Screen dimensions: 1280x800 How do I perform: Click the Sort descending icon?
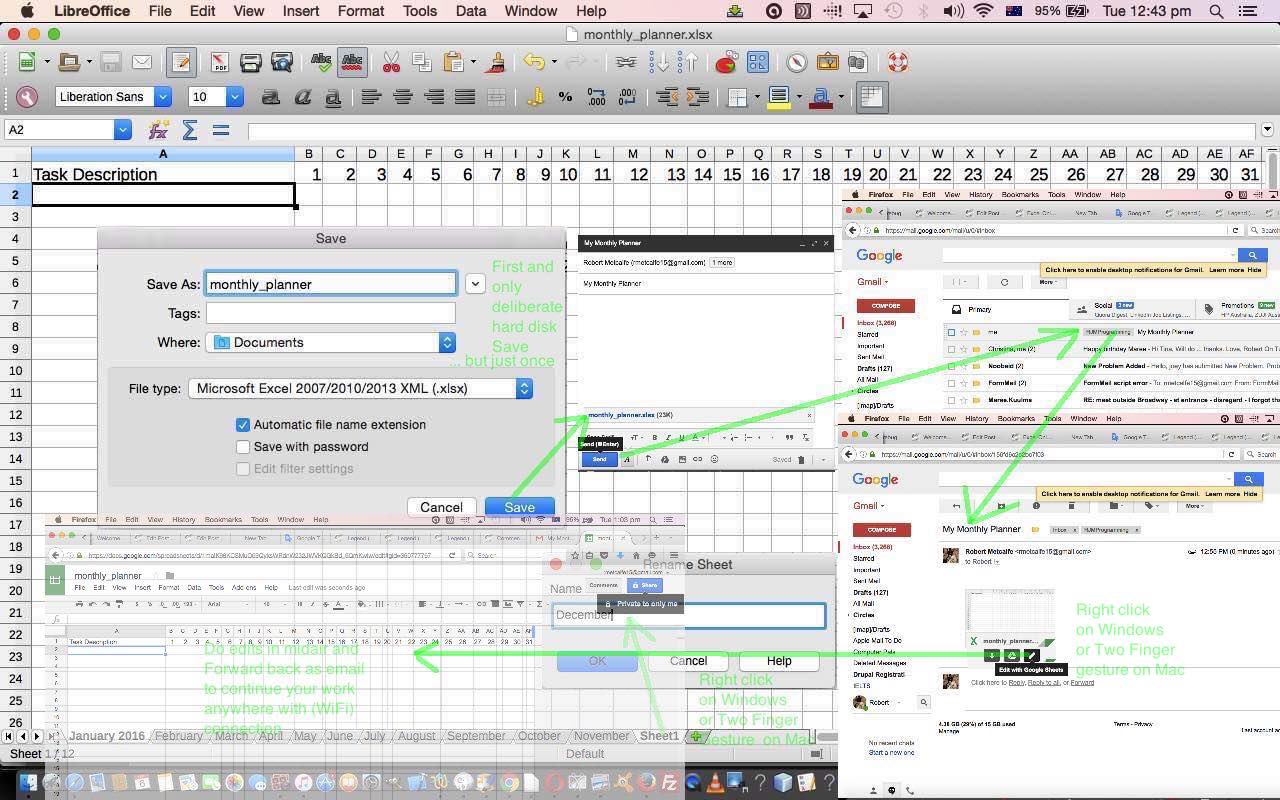click(x=687, y=62)
